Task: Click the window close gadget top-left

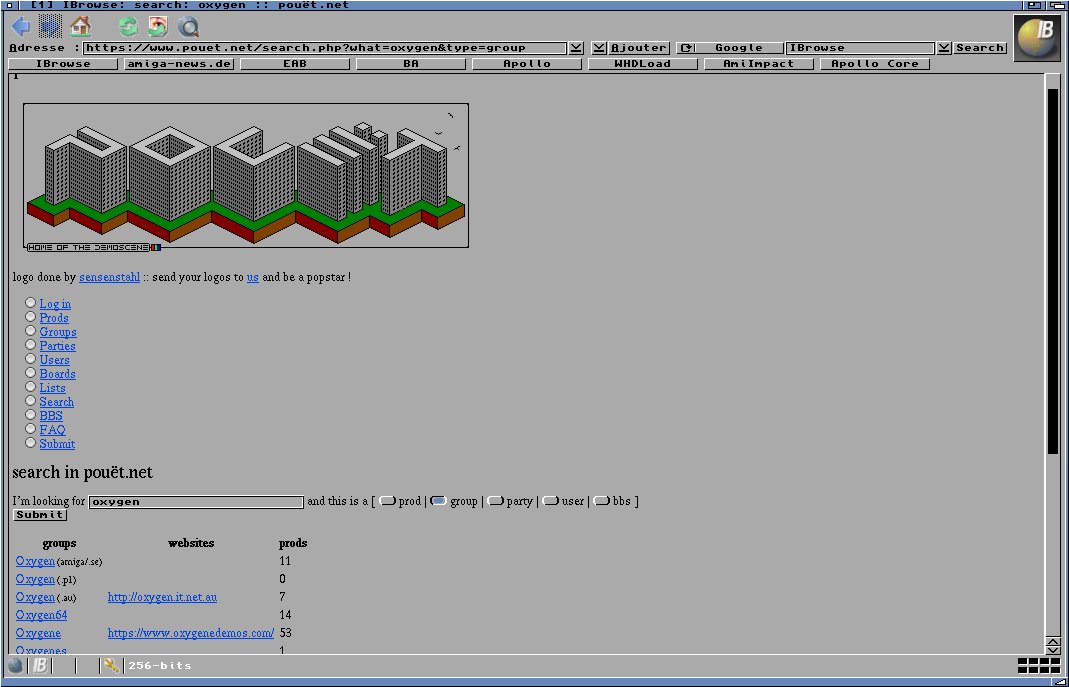Action: coord(8,5)
